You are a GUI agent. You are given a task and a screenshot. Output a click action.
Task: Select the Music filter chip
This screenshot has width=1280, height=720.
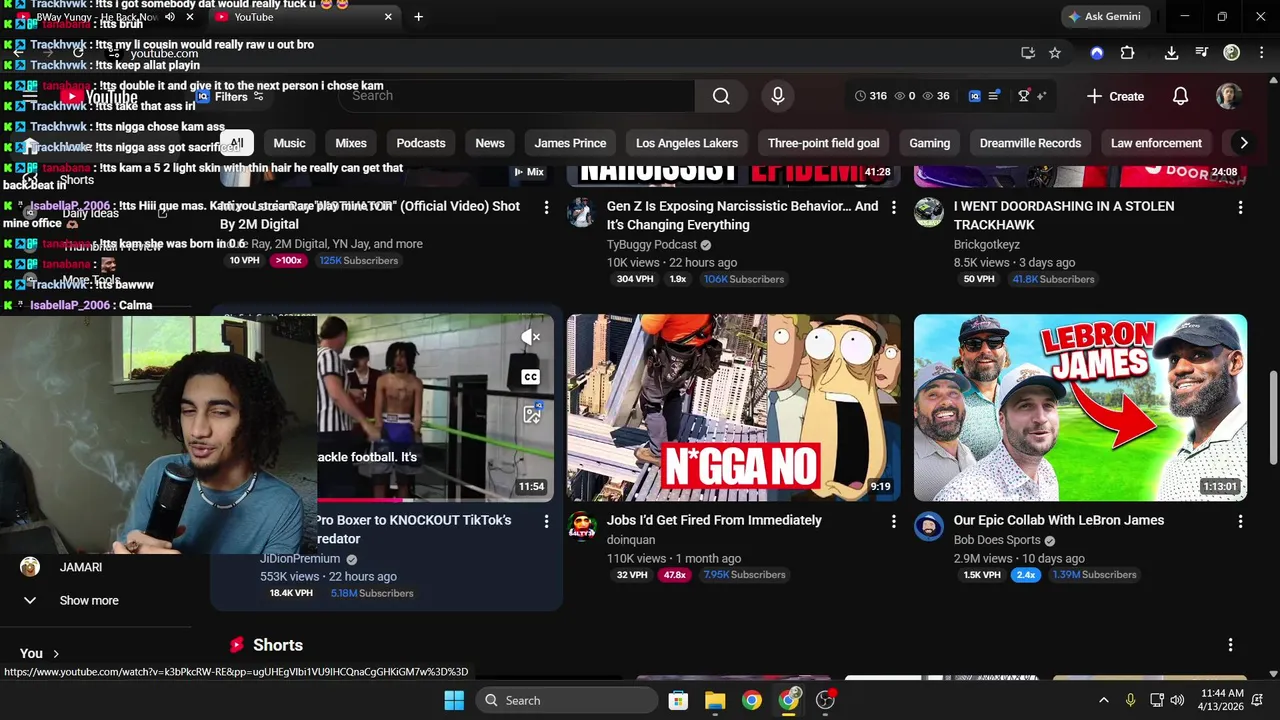point(289,143)
